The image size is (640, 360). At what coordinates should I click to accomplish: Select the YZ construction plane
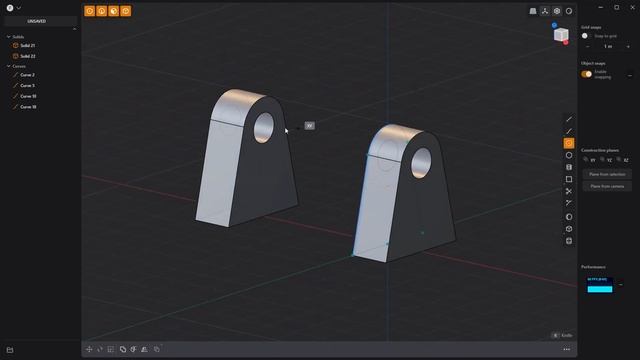click(606, 160)
